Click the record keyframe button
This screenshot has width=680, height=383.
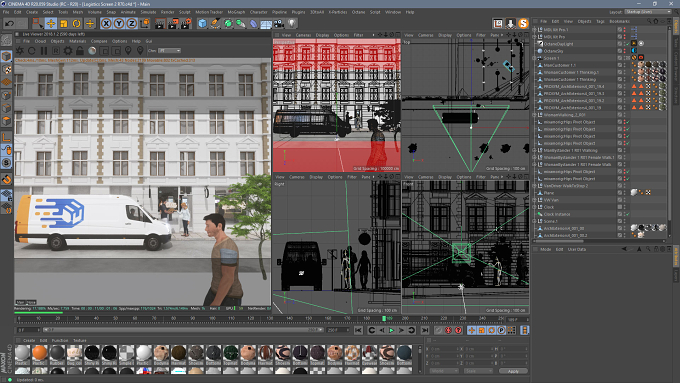pyautogui.click(x=439, y=331)
